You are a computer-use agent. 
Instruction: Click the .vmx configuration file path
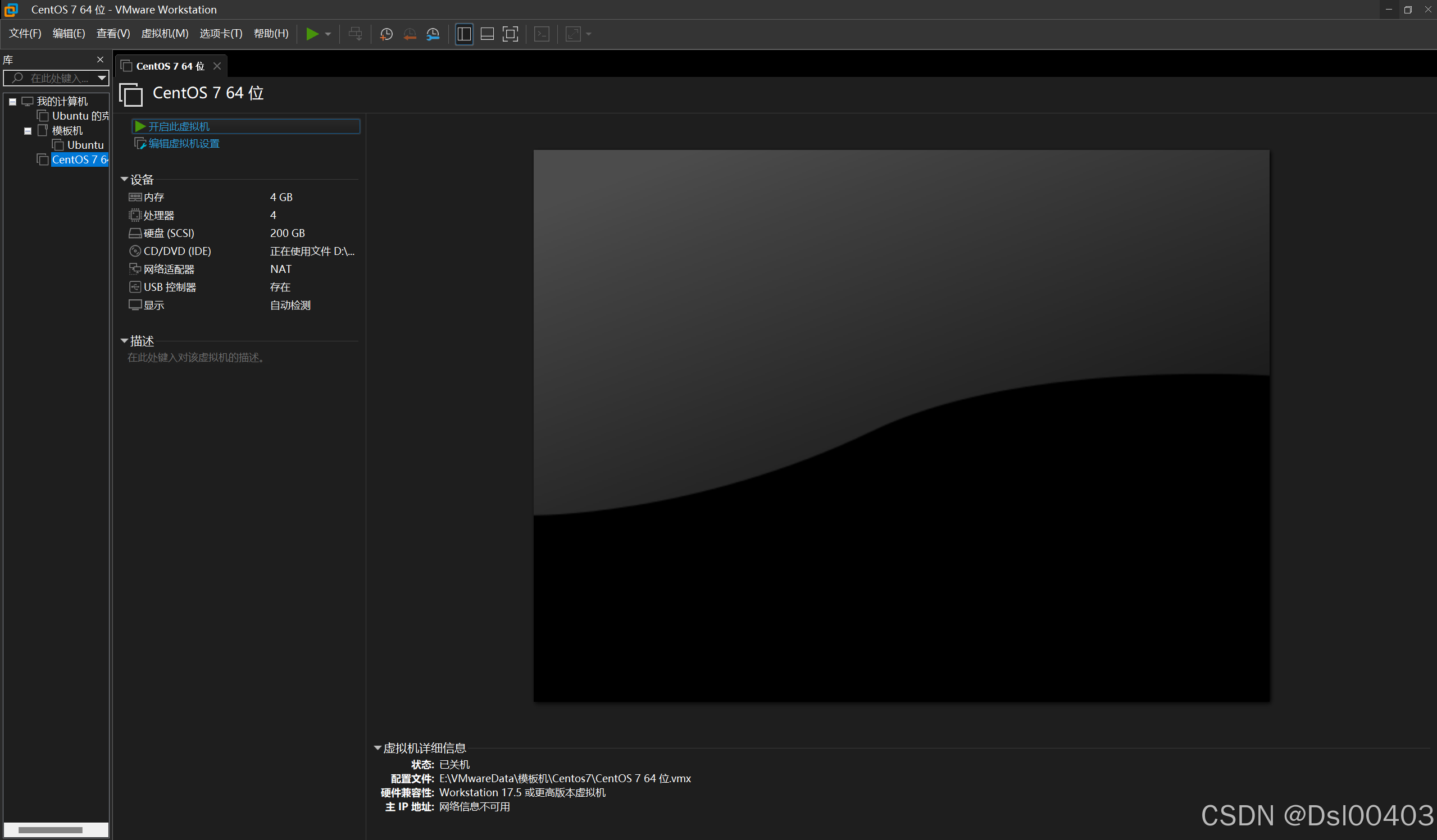(x=565, y=778)
